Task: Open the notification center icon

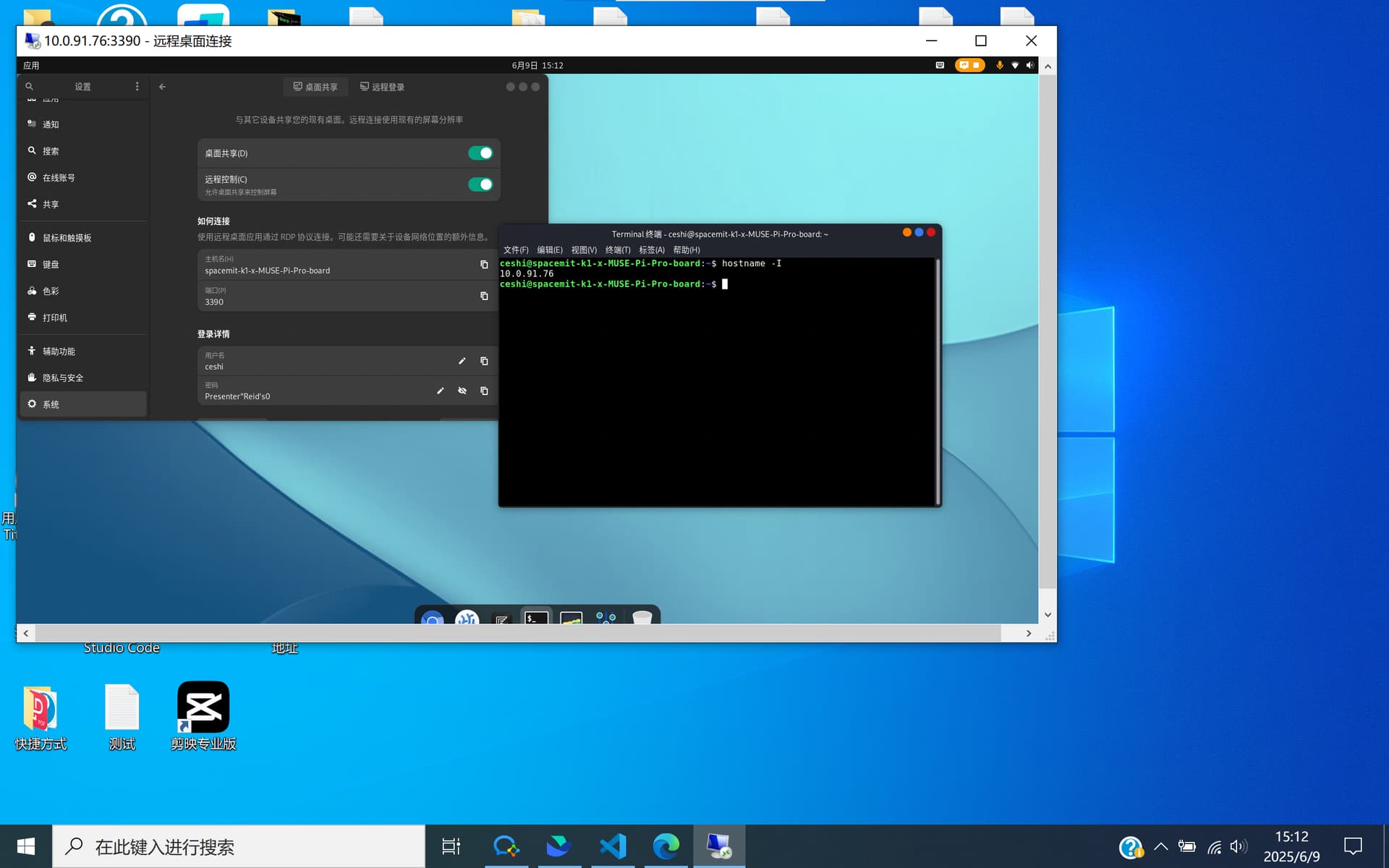Action: pos(1353,846)
